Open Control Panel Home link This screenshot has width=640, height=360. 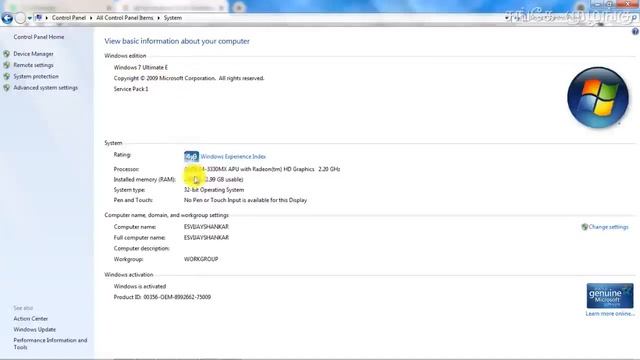39,37
